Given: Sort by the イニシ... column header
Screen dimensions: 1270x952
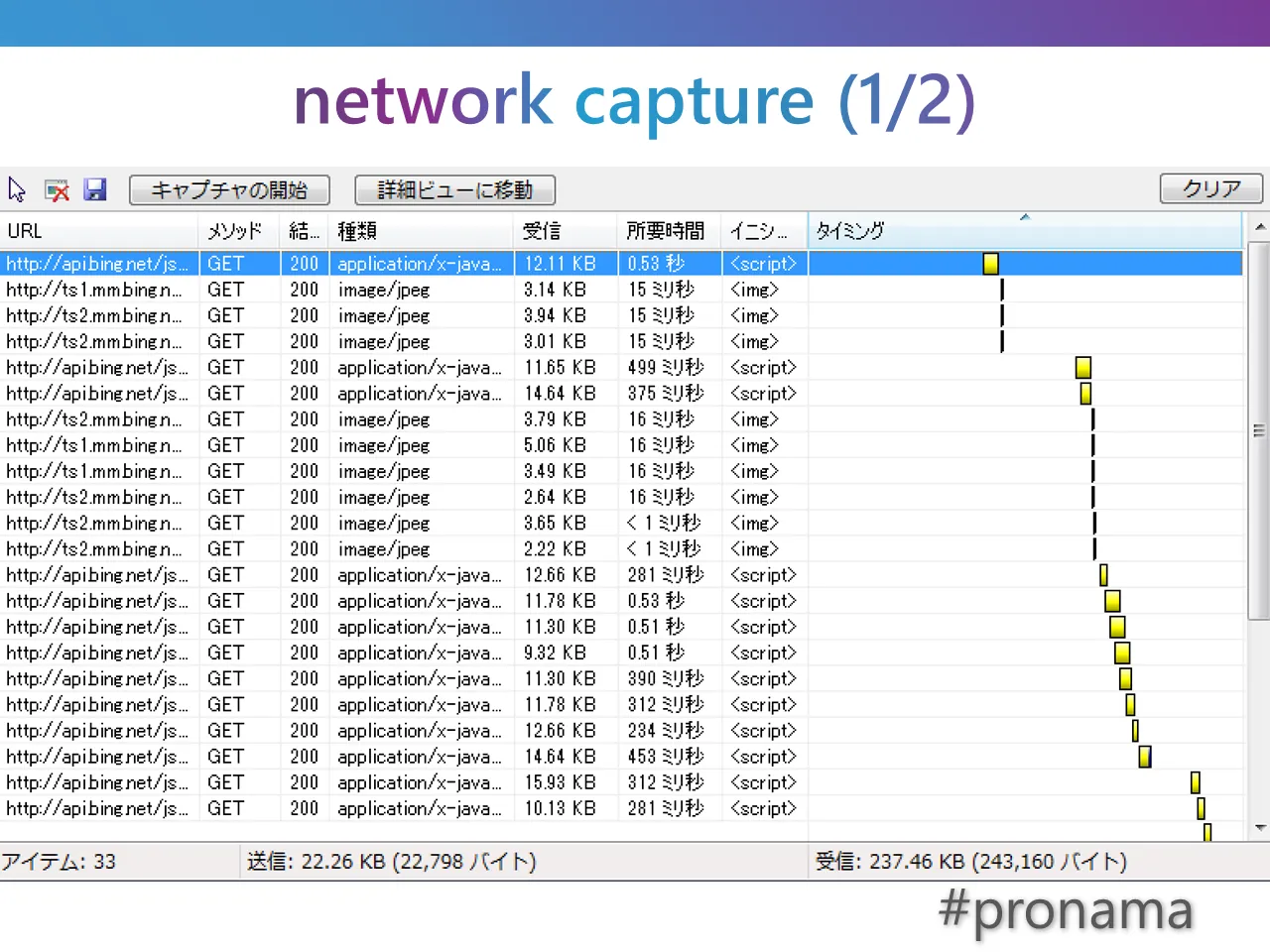Looking at the screenshot, I should (x=764, y=231).
